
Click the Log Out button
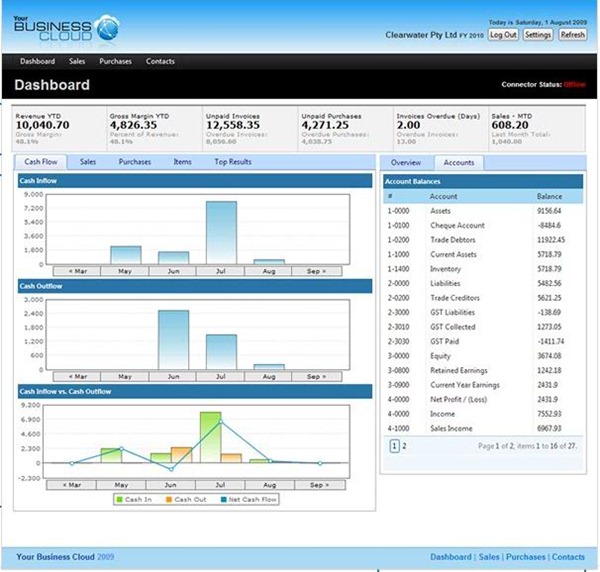(503, 35)
